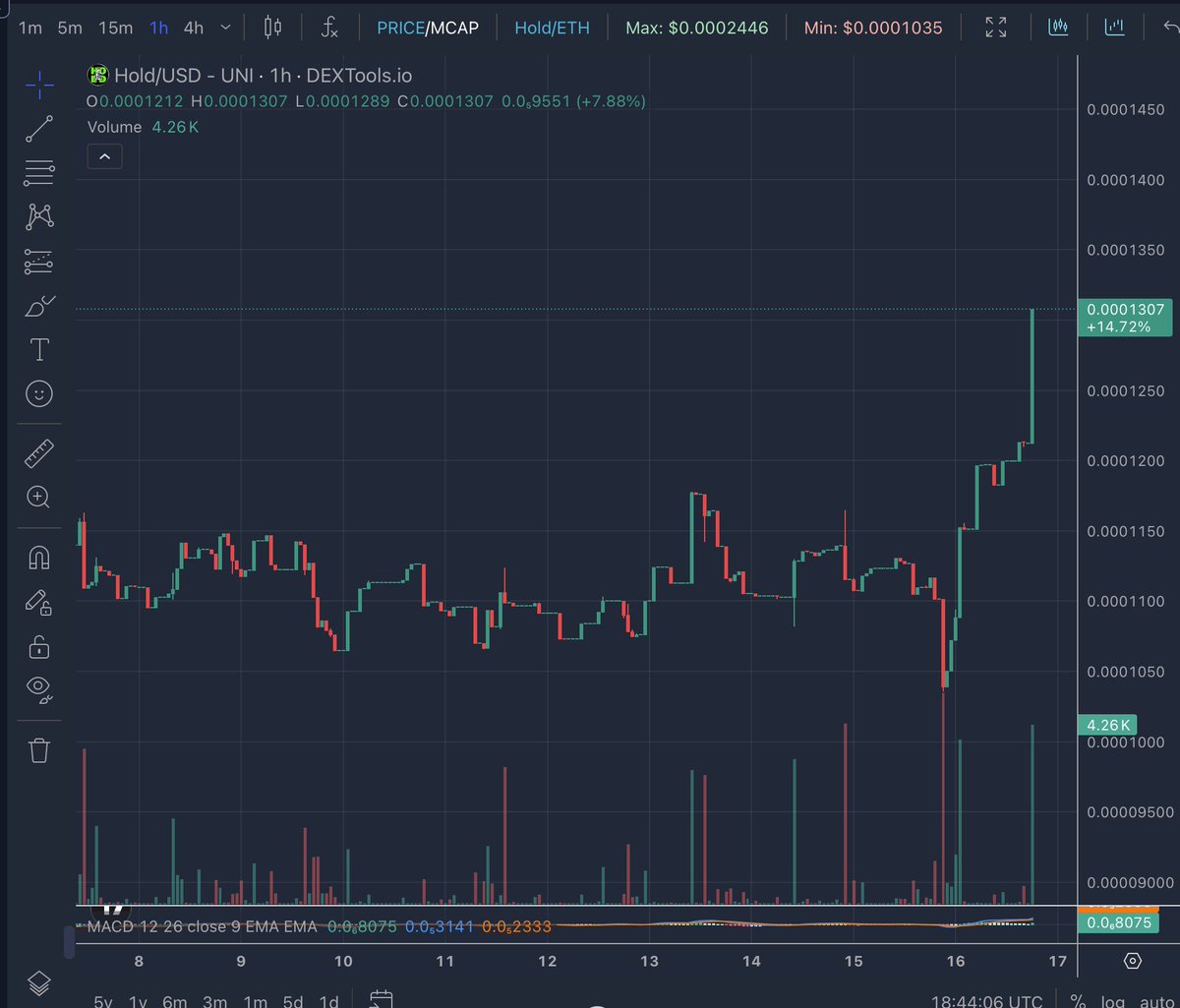Select the text annotation tool
The height and width of the screenshot is (1008, 1180).
tap(39, 349)
